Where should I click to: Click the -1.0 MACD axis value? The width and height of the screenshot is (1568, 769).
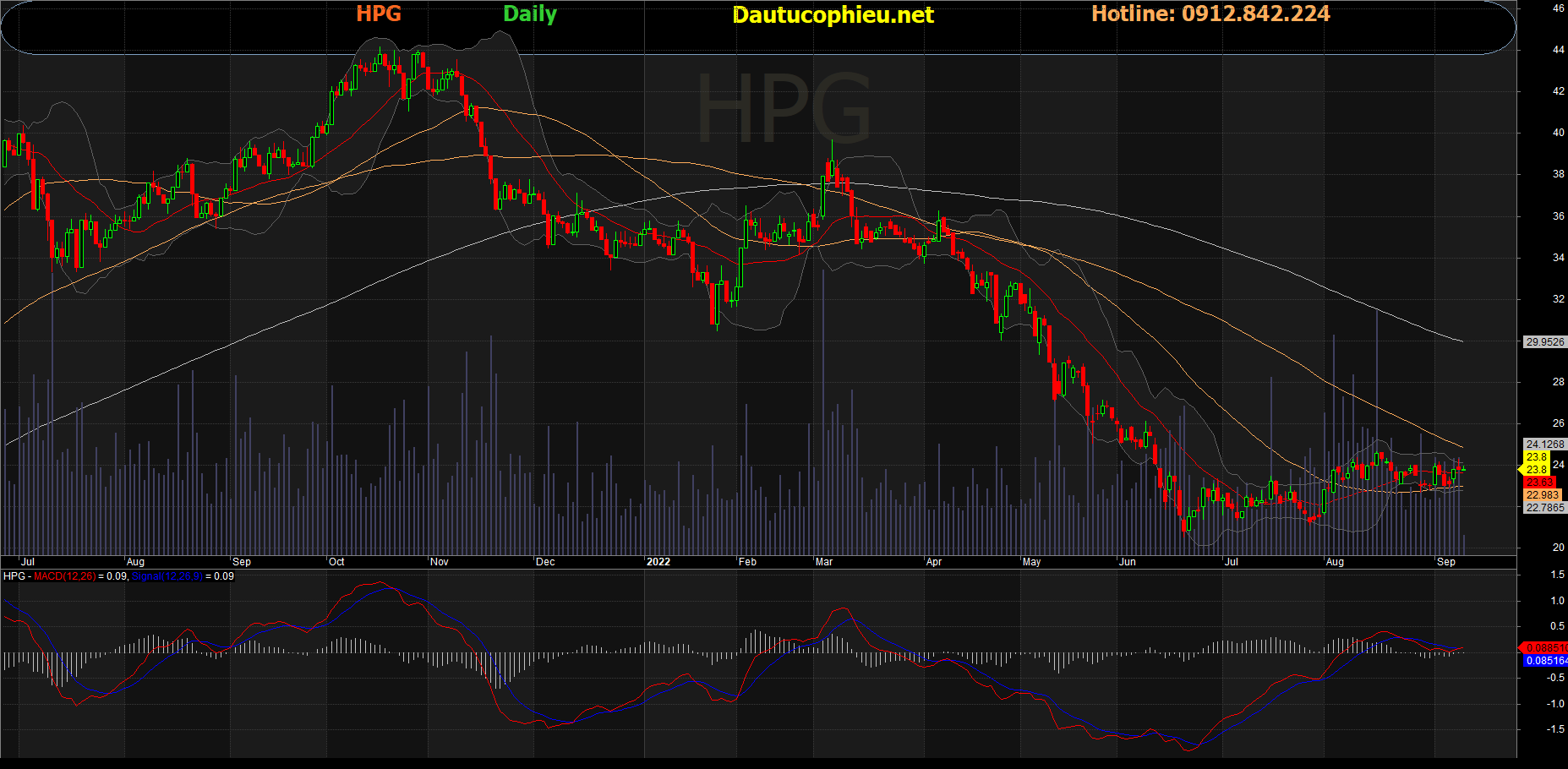pyautogui.click(x=1555, y=703)
